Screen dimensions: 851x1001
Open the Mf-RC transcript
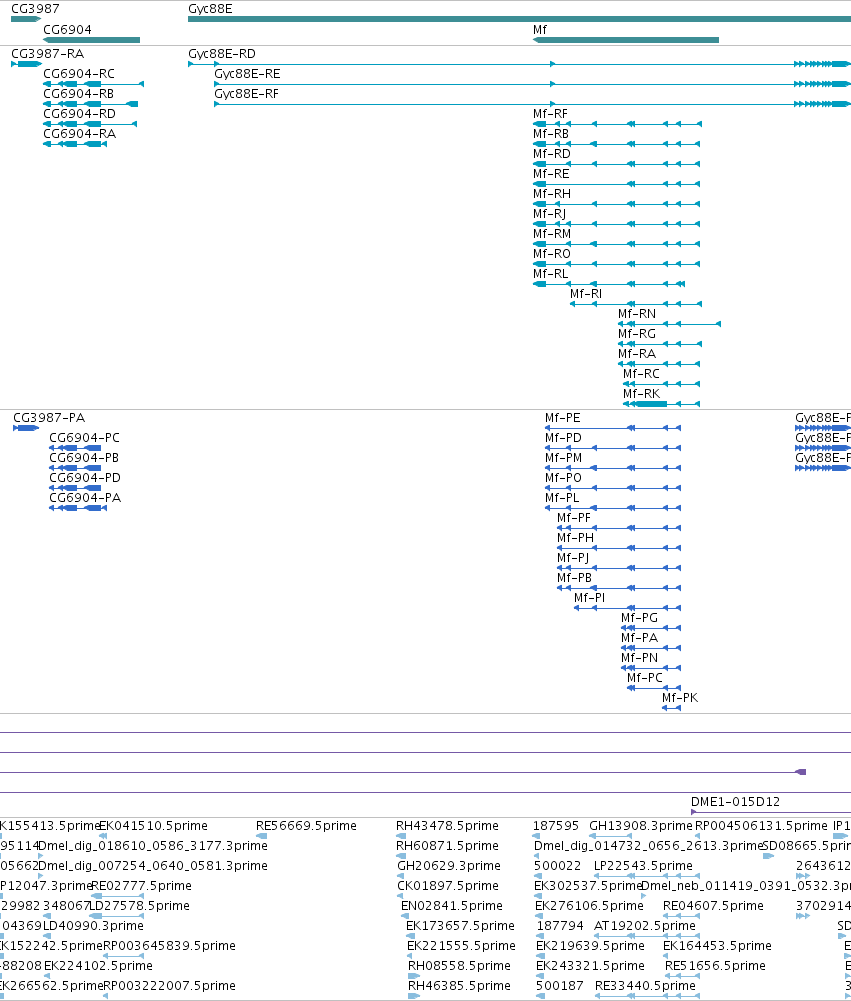662,384
